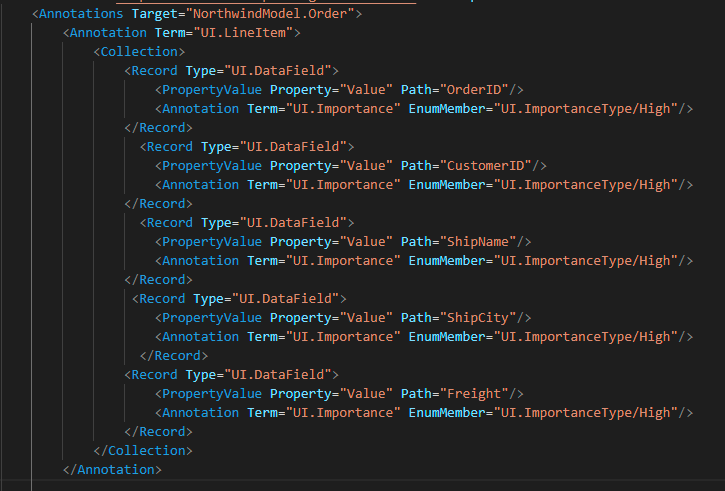
Task: Click the "Path" attribute on the Freight line
Action: pos(416,394)
